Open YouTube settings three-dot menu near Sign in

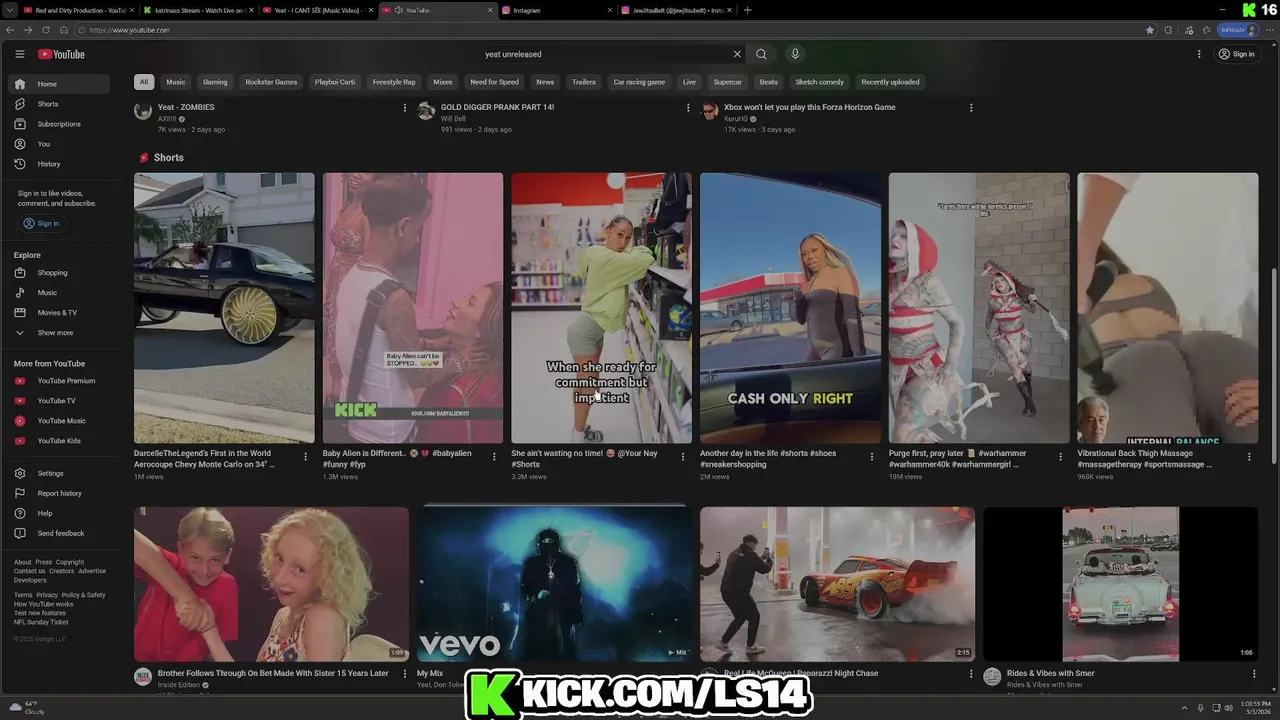[x=1199, y=54]
